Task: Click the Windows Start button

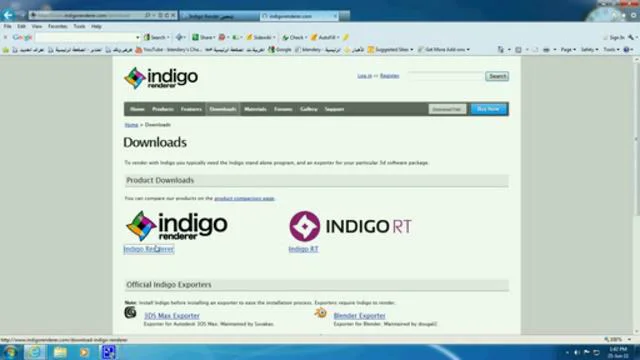Action: (x=10, y=352)
